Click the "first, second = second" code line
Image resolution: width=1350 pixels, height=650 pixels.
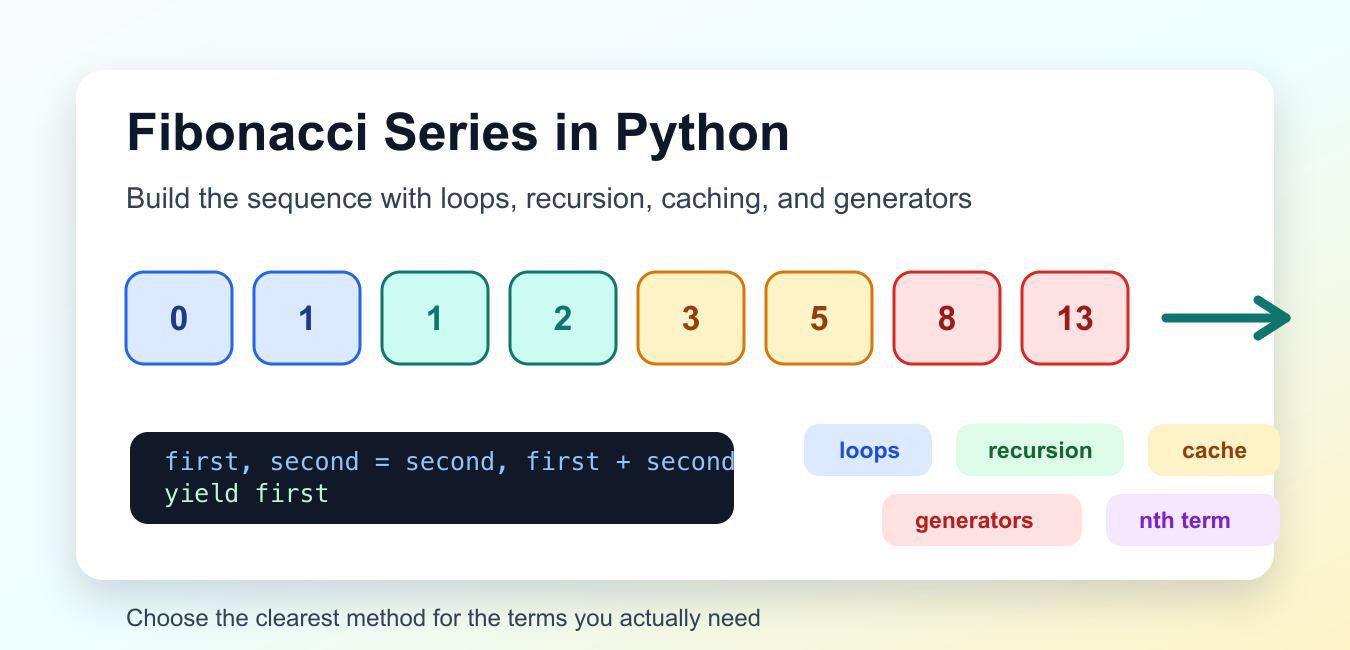pos(449,461)
